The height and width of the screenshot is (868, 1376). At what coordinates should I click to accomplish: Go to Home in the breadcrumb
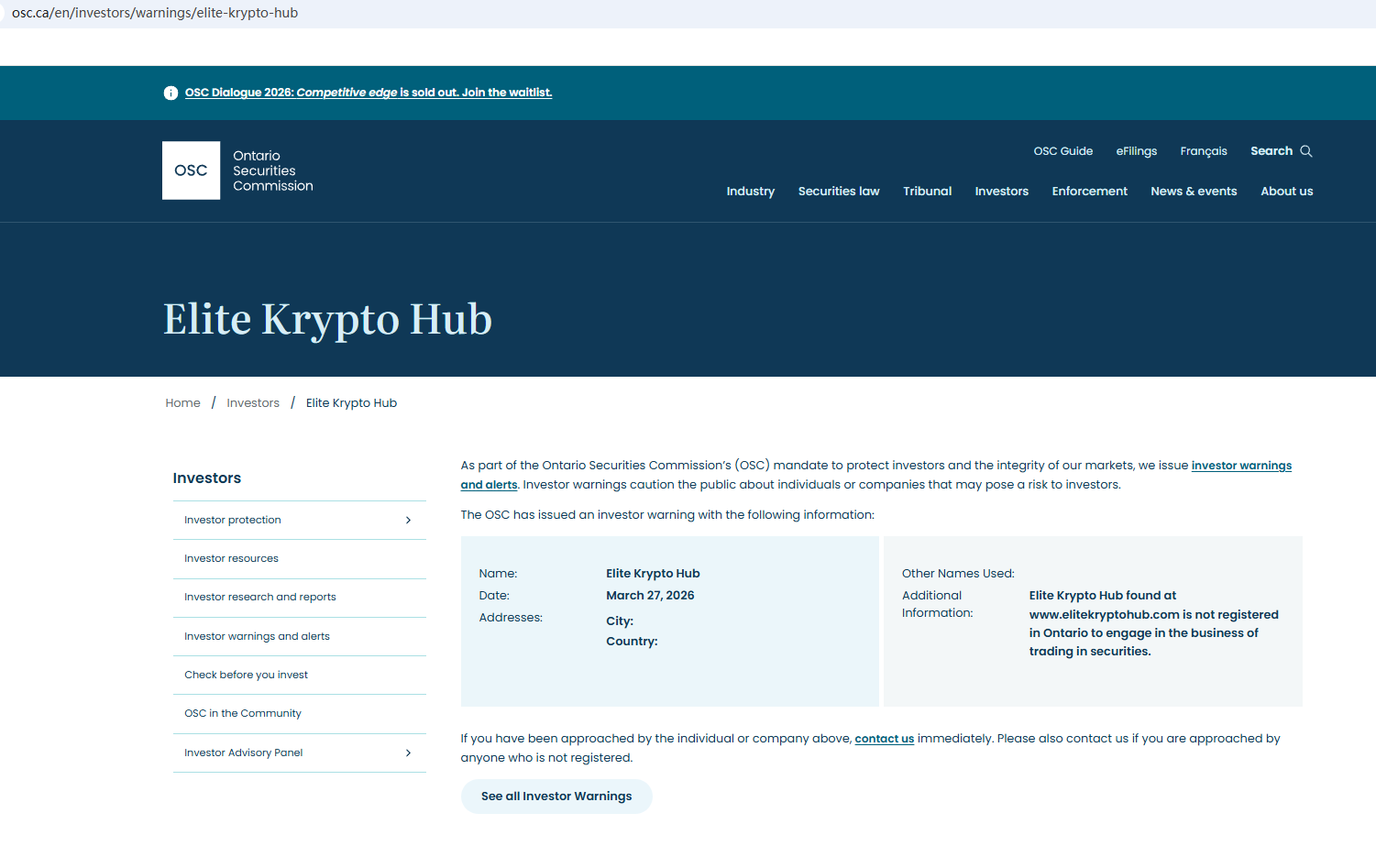point(183,403)
